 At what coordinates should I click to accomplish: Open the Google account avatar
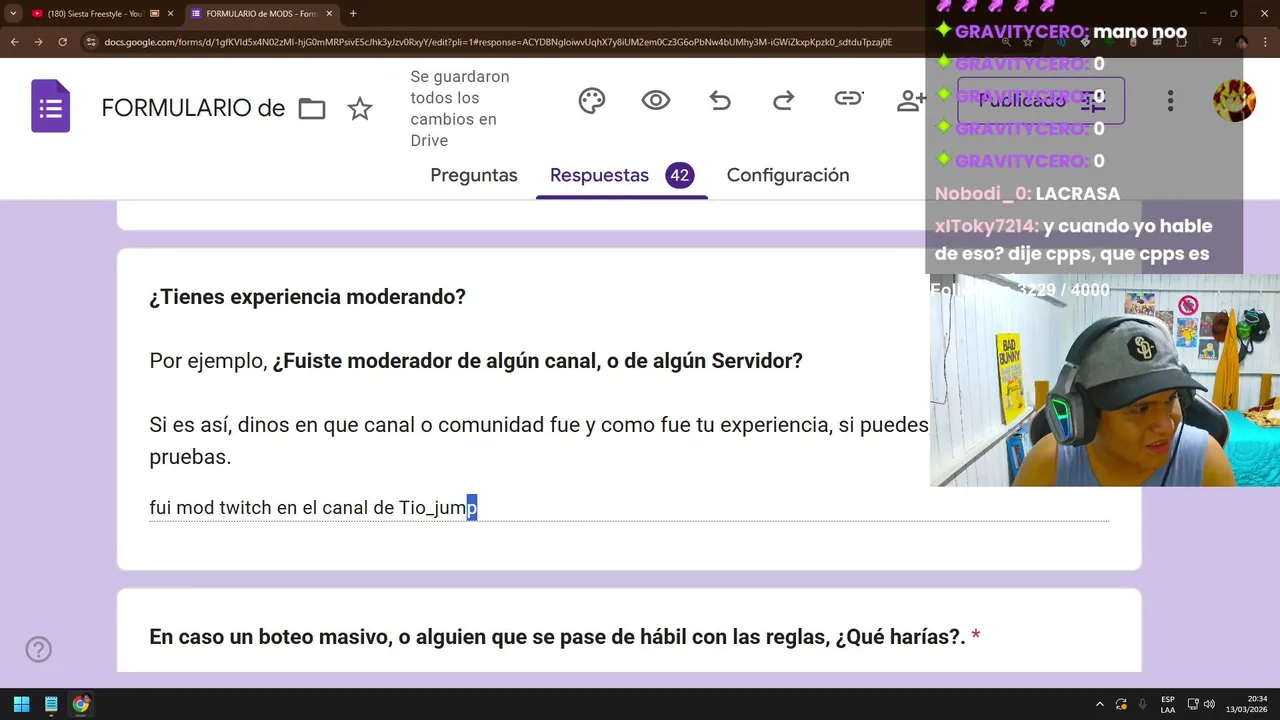(x=1234, y=100)
